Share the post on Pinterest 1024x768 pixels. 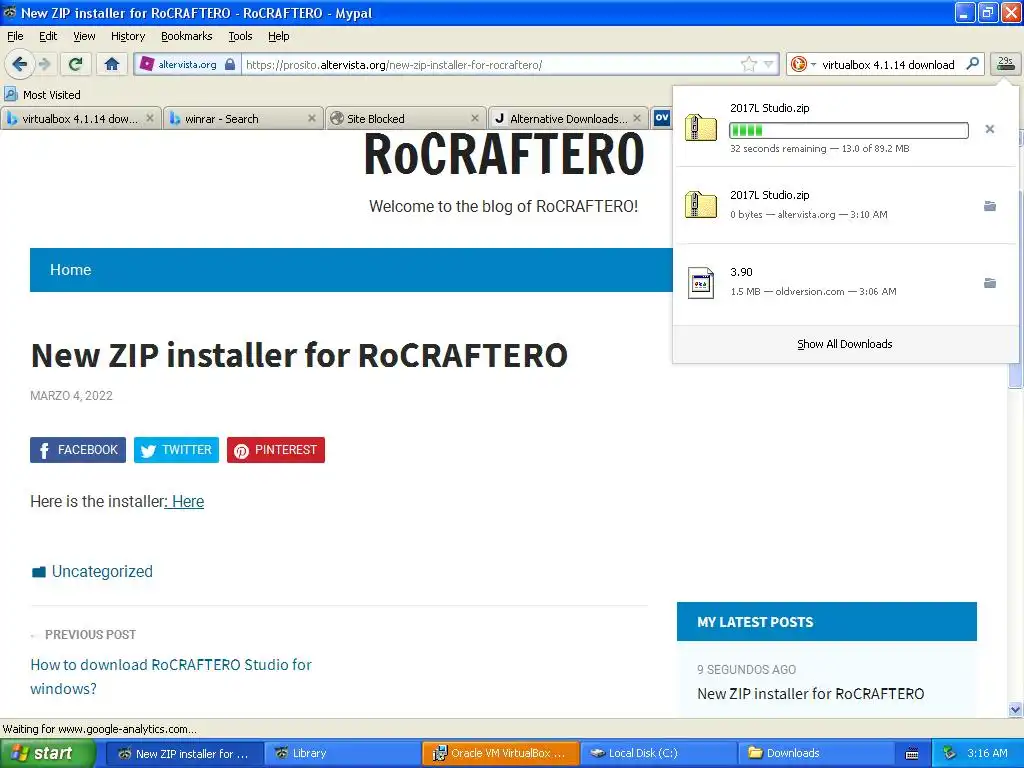(276, 450)
